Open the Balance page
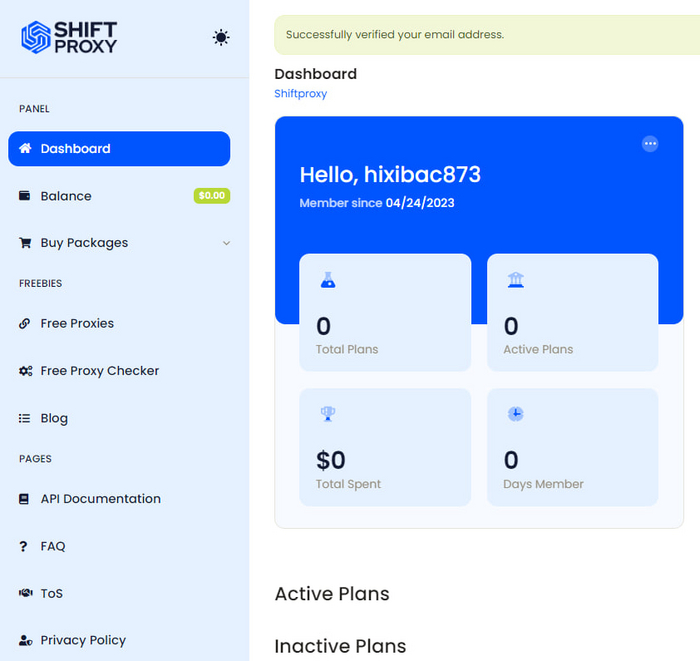The image size is (700, 661). (66, 196)
